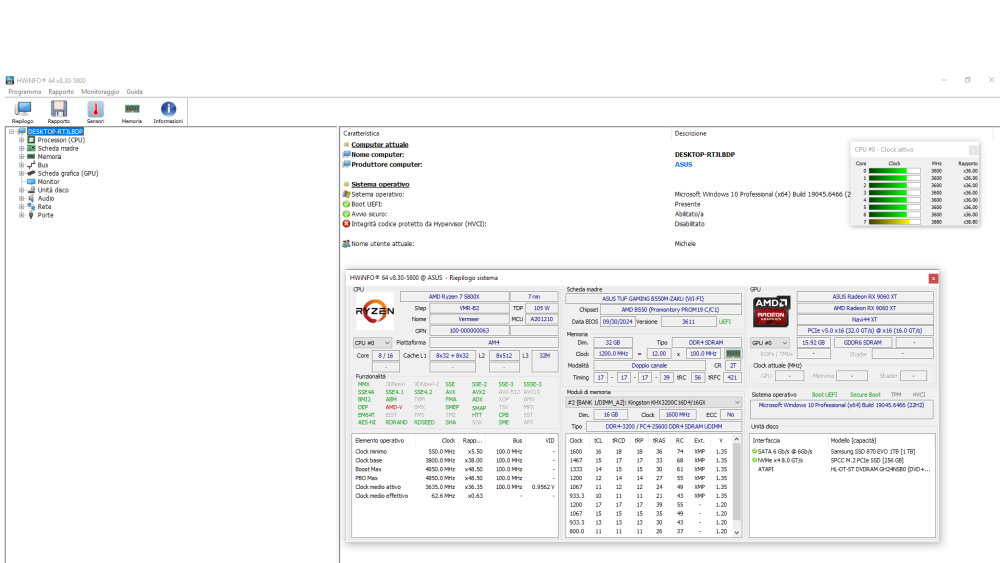
Task: Click the Computer attuale heading
Action: [x=379, y=145]
